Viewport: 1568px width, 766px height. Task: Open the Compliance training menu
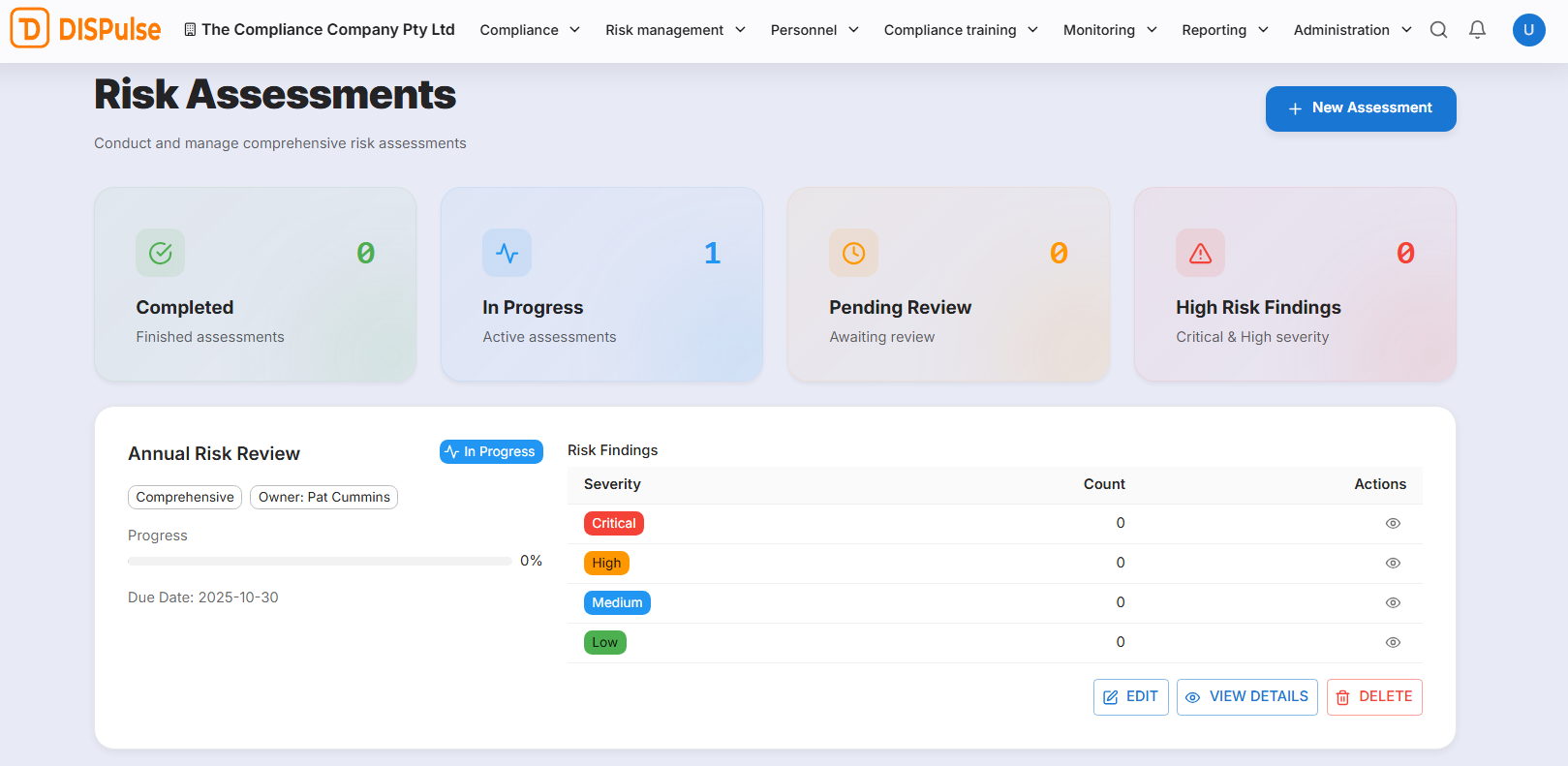pos(960,30)
